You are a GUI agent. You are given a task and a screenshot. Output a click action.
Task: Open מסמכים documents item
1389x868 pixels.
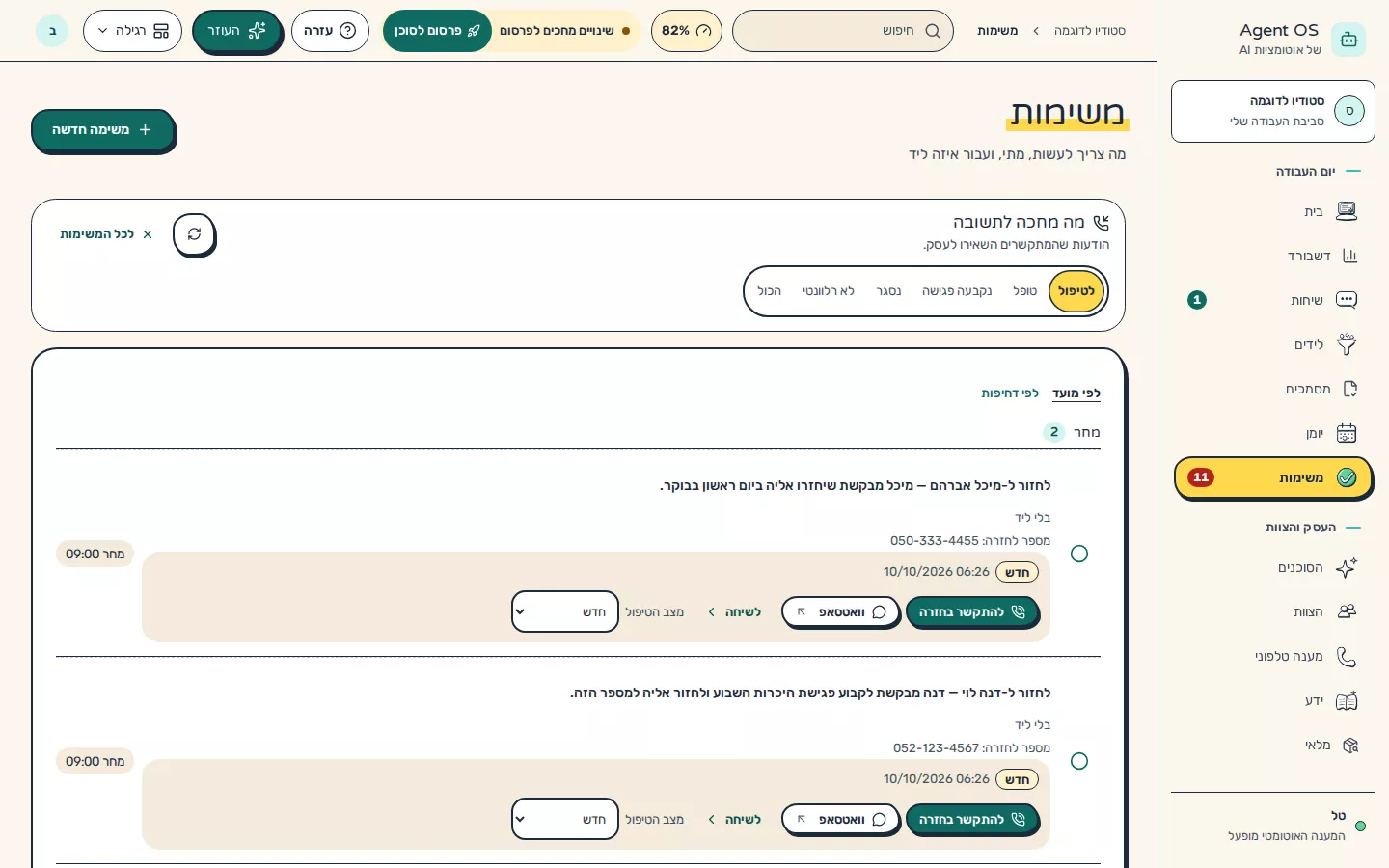point(1273,389)
